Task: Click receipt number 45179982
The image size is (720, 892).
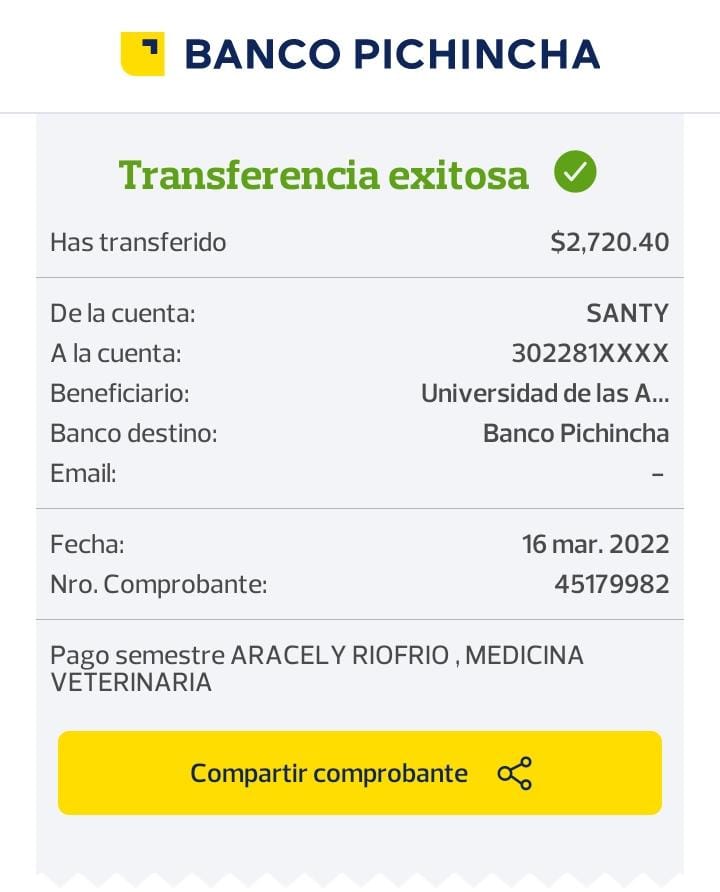Action: tap(611, 585)
